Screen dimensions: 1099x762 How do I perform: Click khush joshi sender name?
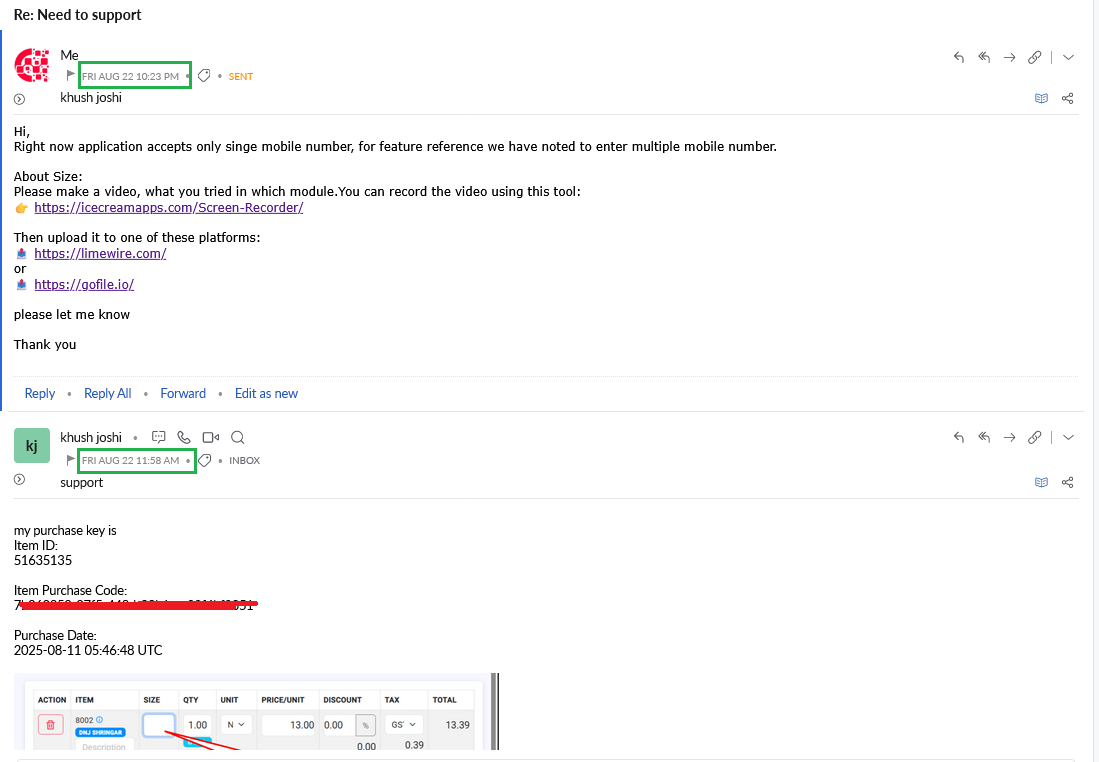[x=91, y=437]
